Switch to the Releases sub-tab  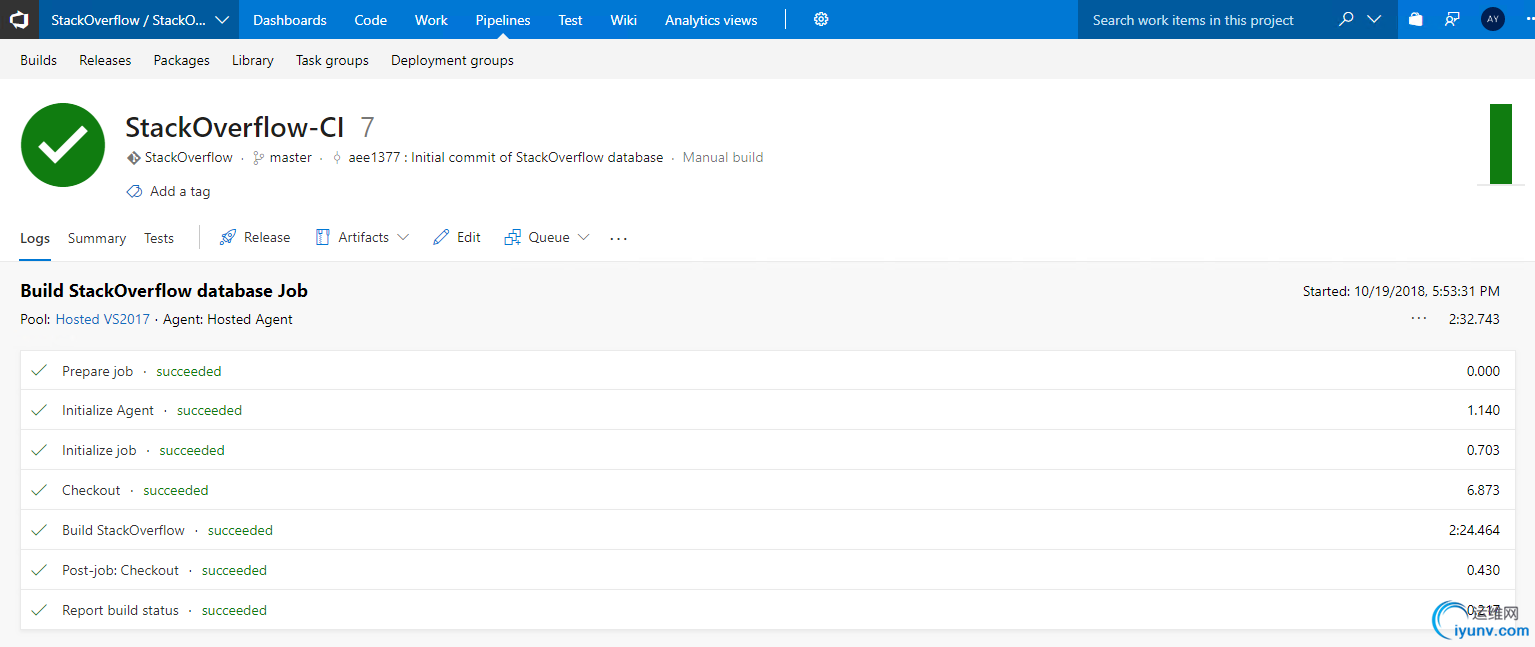pos(105,60)
